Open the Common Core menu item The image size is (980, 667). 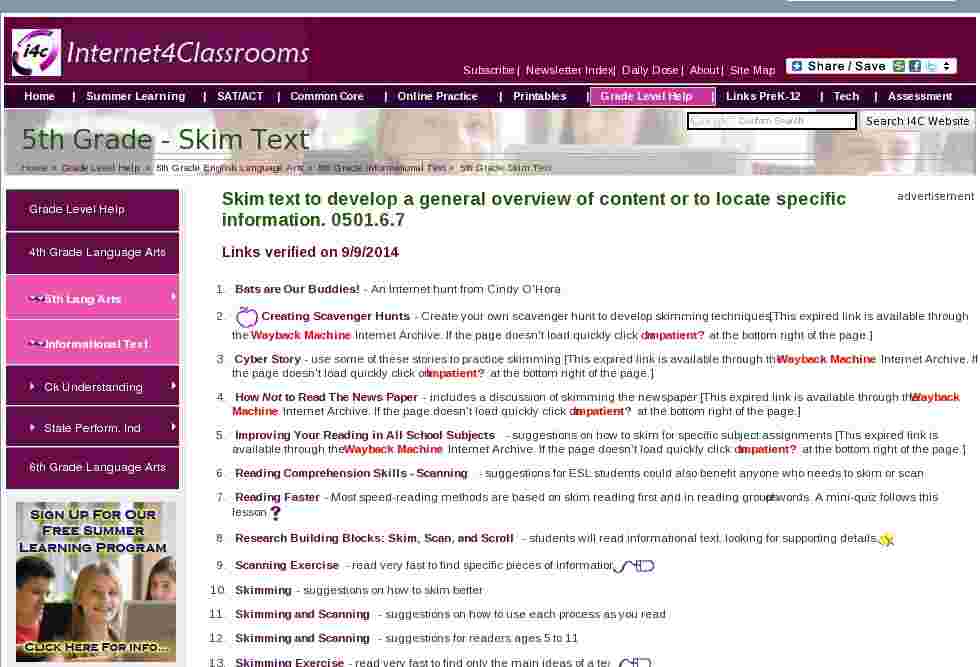[x=327, y=96]
